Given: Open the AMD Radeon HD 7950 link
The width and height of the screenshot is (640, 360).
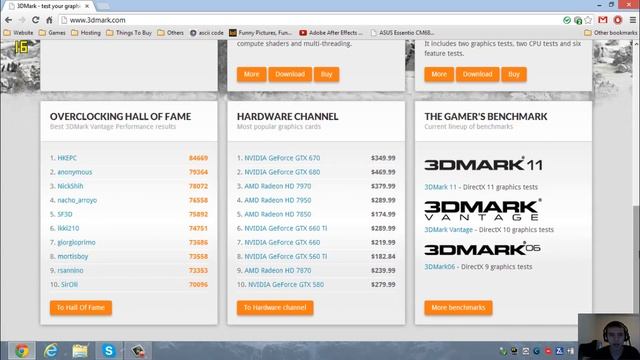Looking at the screenshot, I should 278,200.
